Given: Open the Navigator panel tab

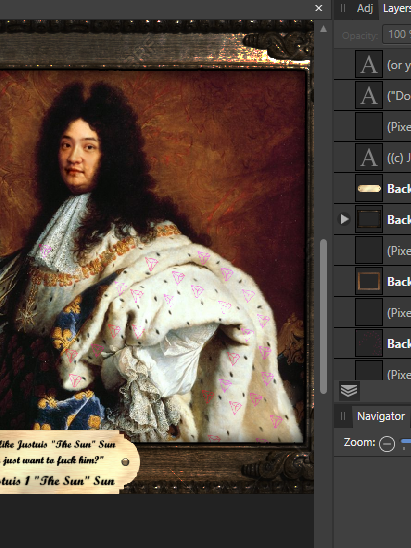Looking at the screenshot, I should (381, 416).
